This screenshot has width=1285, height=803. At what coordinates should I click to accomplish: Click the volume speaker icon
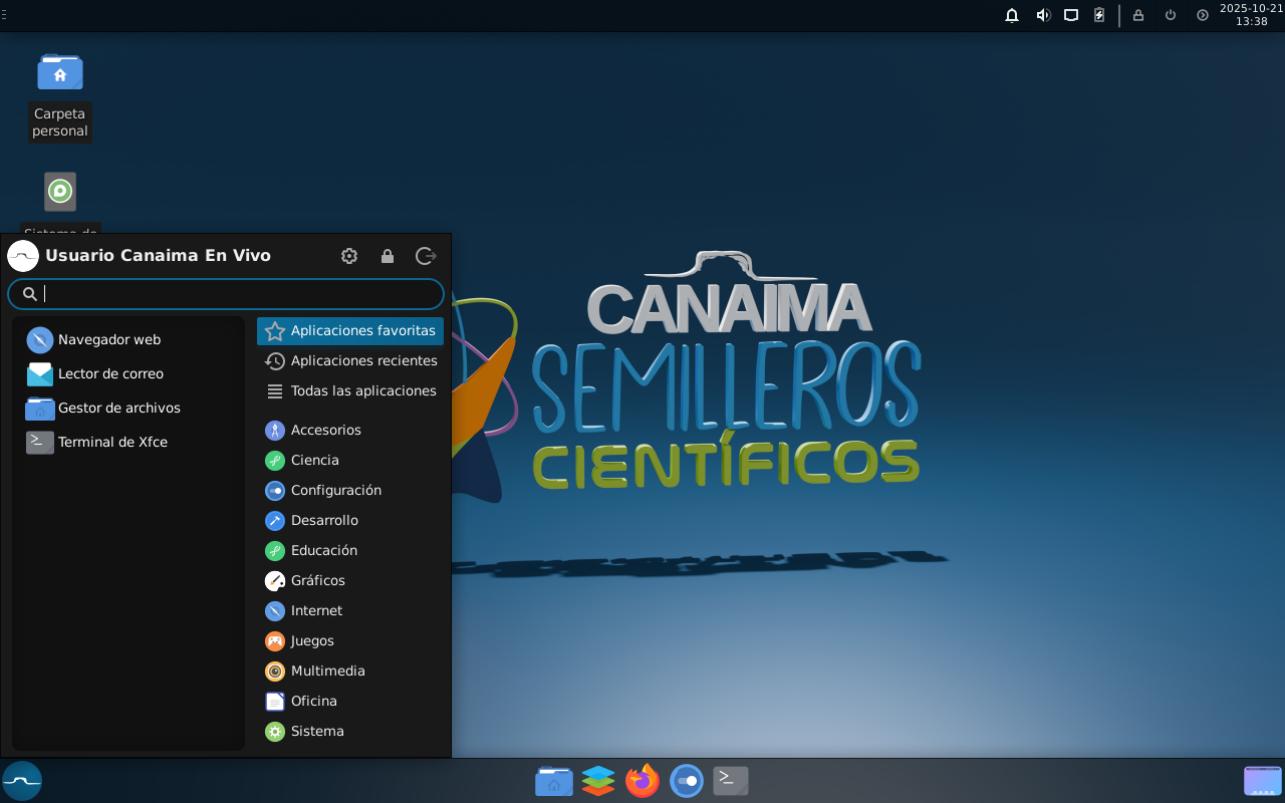1042,15
